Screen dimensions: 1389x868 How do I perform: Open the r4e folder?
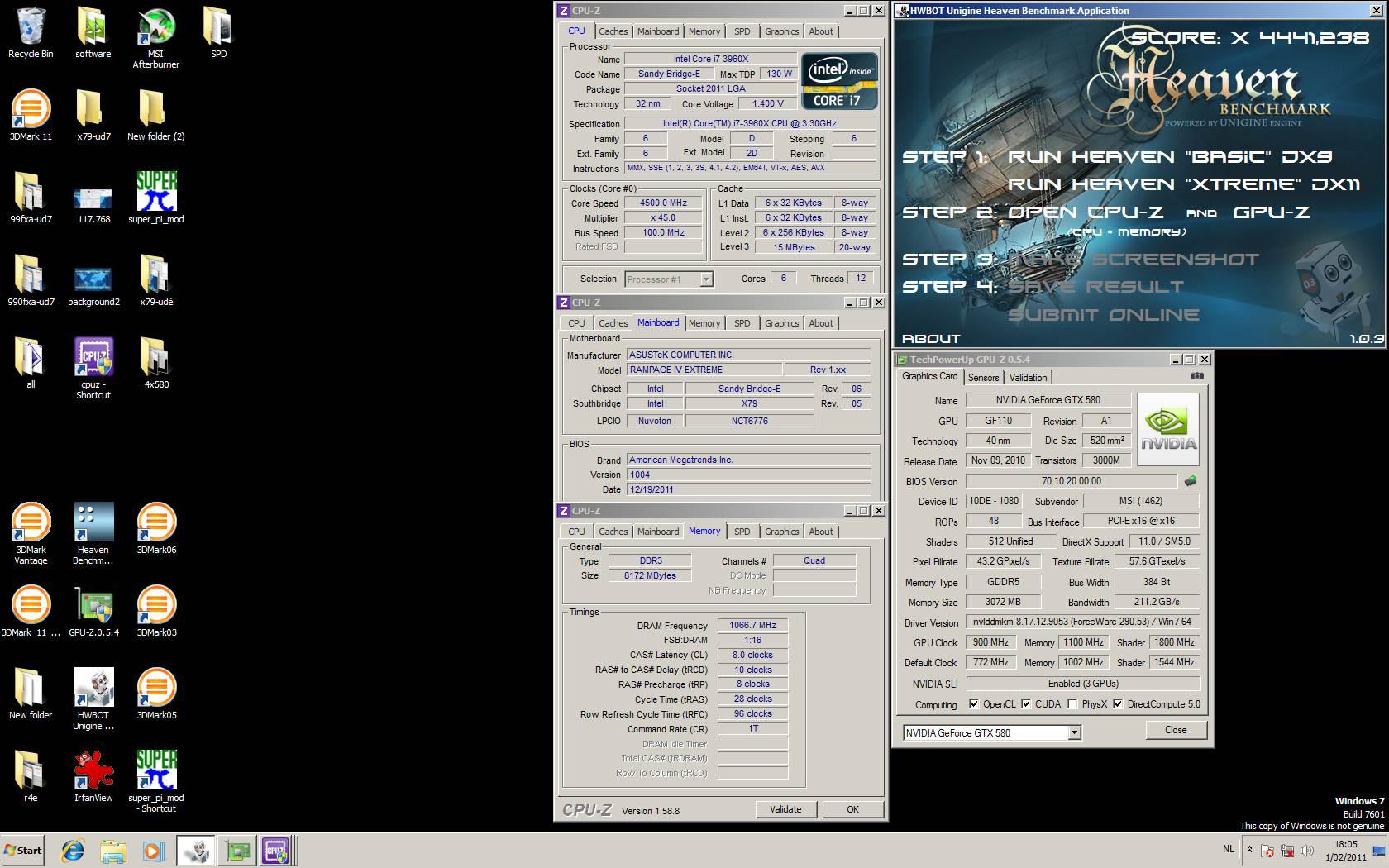click(31, 777)
